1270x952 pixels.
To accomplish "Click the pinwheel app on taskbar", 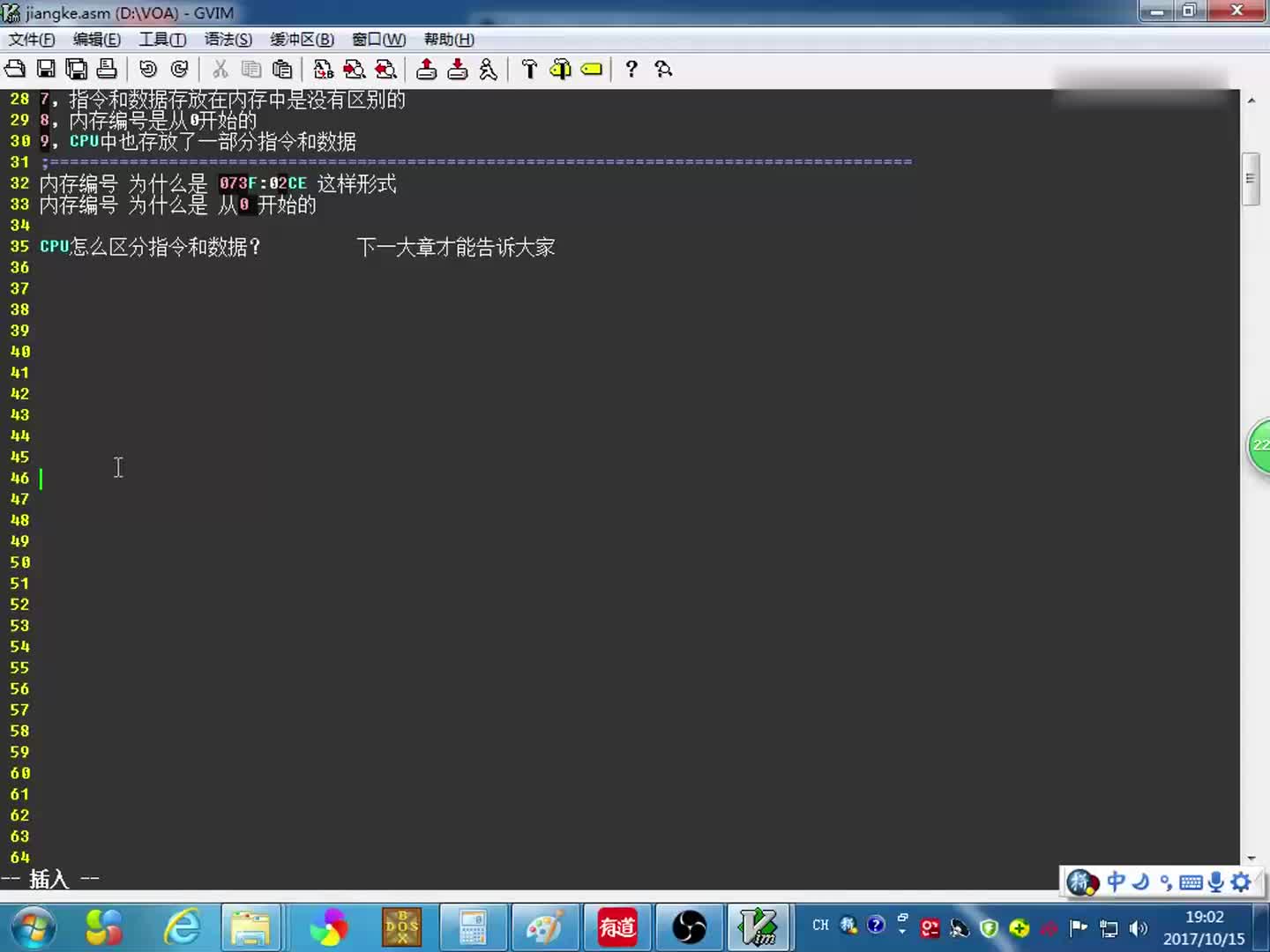I will coord(328,928).
